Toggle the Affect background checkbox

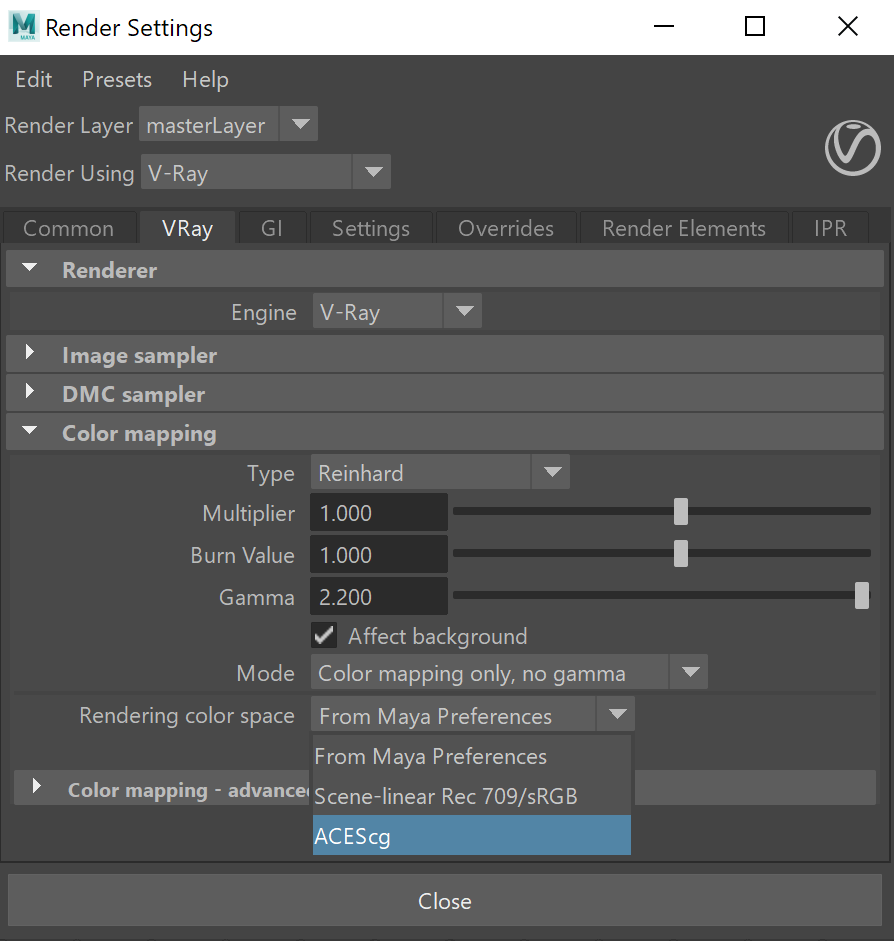coord(324,636)
